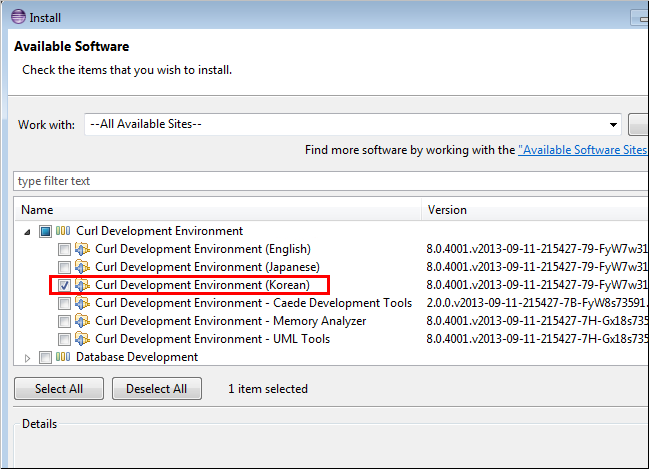This screenshot has height=469, width=649.
Task: Check Curl Development Environment (English)
Action: click(64, 249)
